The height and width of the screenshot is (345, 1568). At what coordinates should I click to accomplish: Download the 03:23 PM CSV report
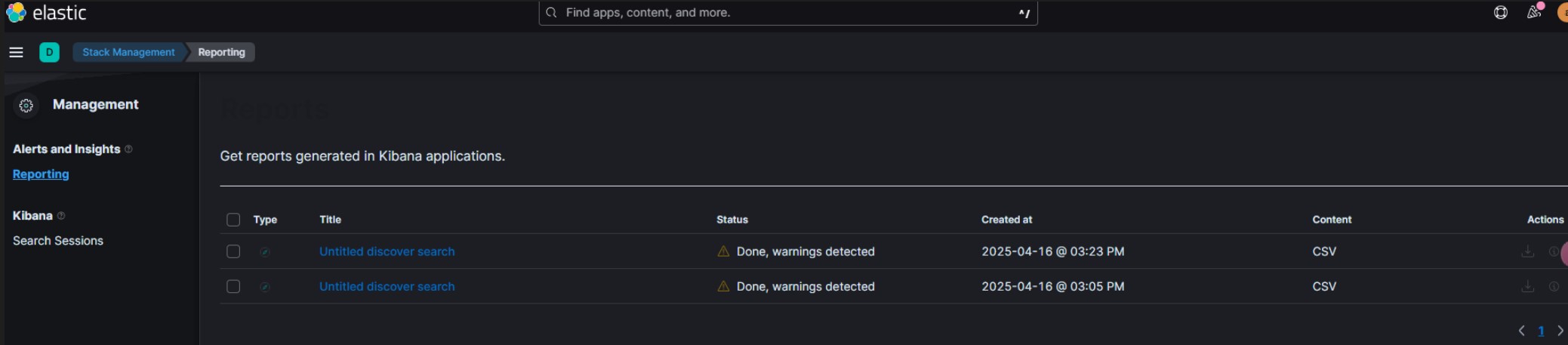click(1527, 251)
